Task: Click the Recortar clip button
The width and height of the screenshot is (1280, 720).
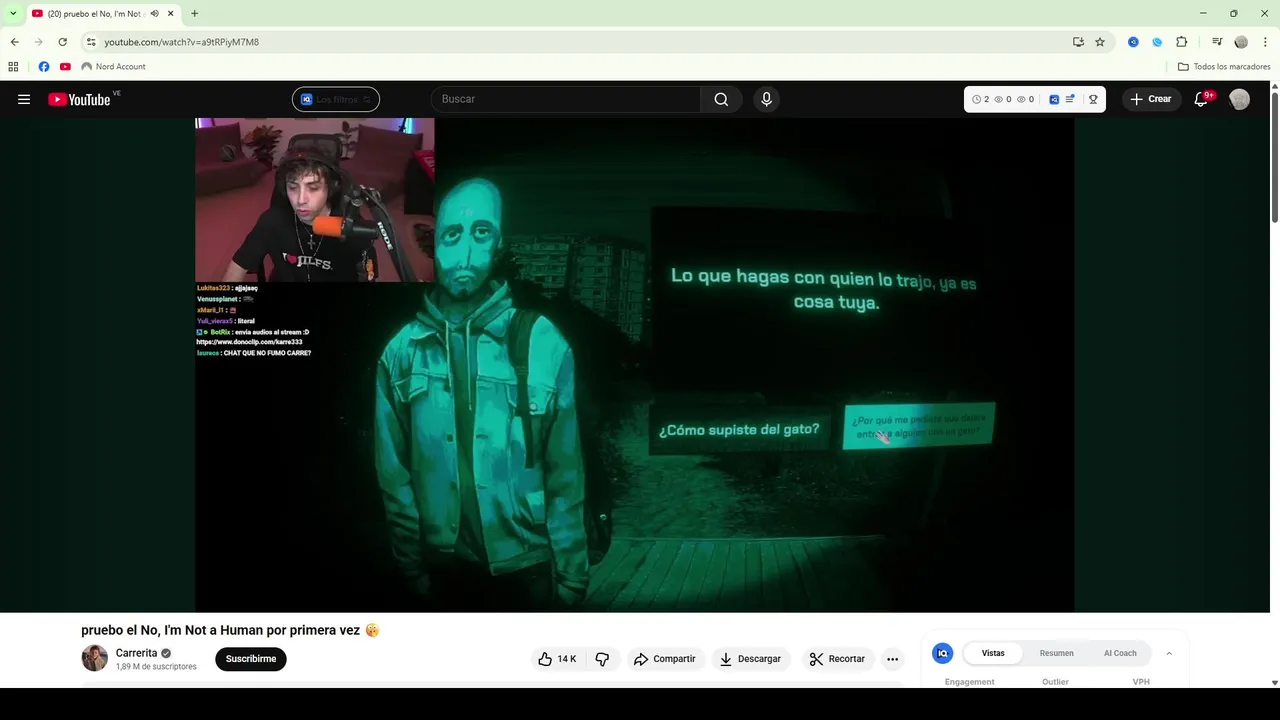Action: [x=837, y=659]
